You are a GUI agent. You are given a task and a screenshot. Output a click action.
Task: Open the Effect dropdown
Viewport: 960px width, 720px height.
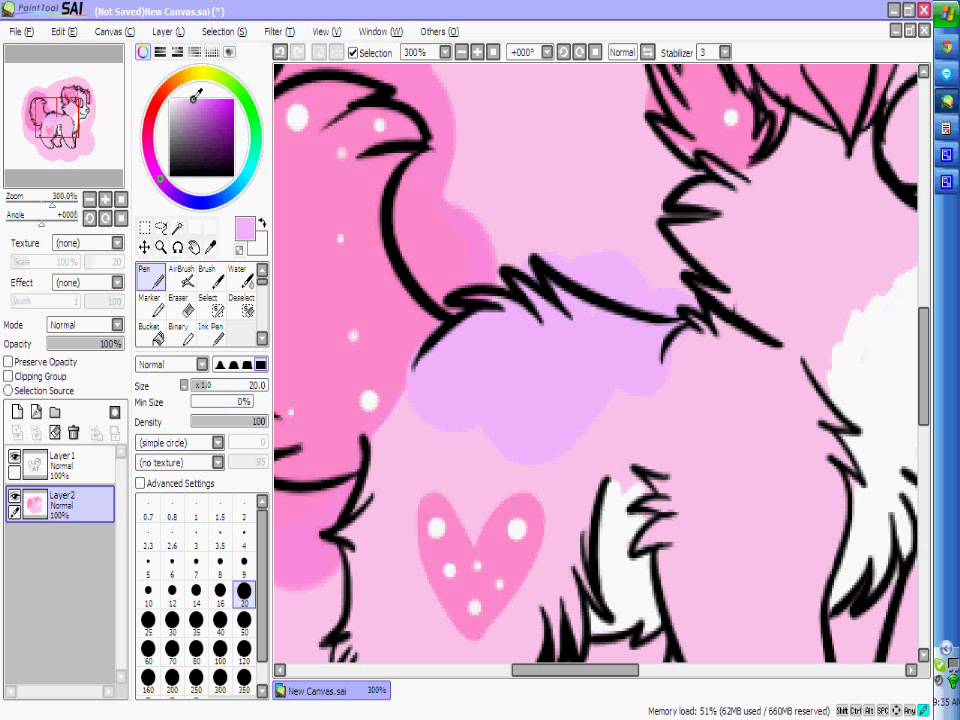118,282
